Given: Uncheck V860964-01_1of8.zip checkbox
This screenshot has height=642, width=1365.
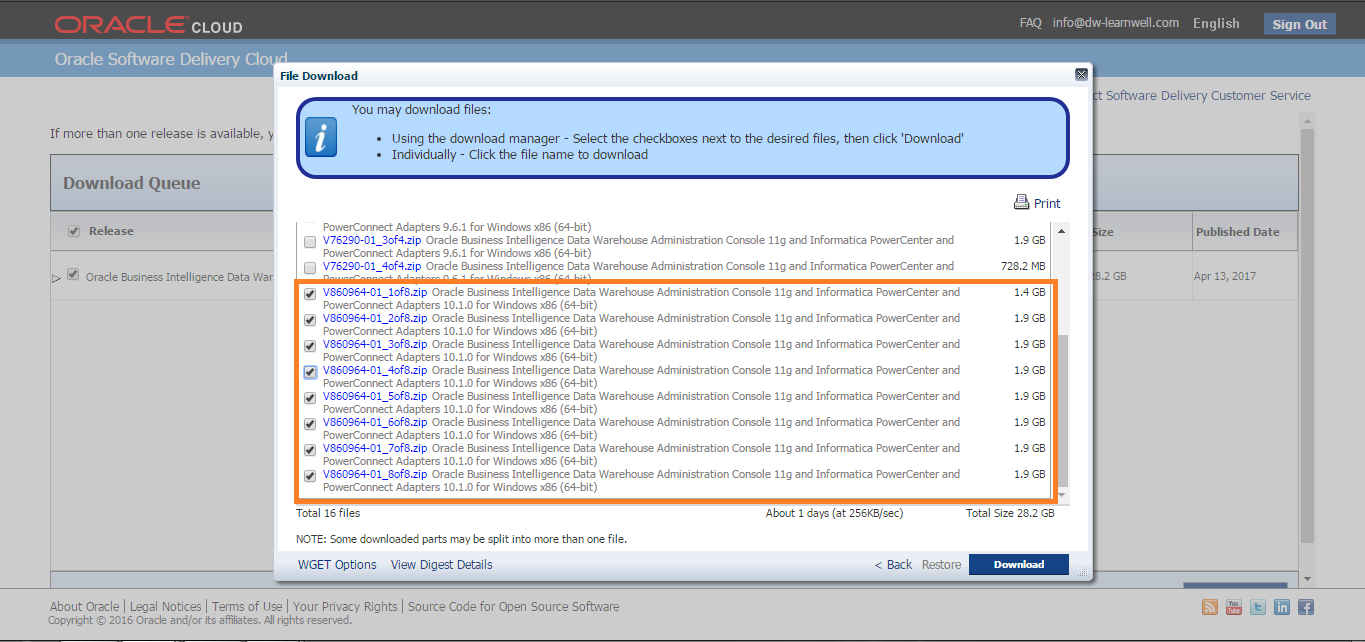Looking at the screenshot, I should tap(310, 294).
